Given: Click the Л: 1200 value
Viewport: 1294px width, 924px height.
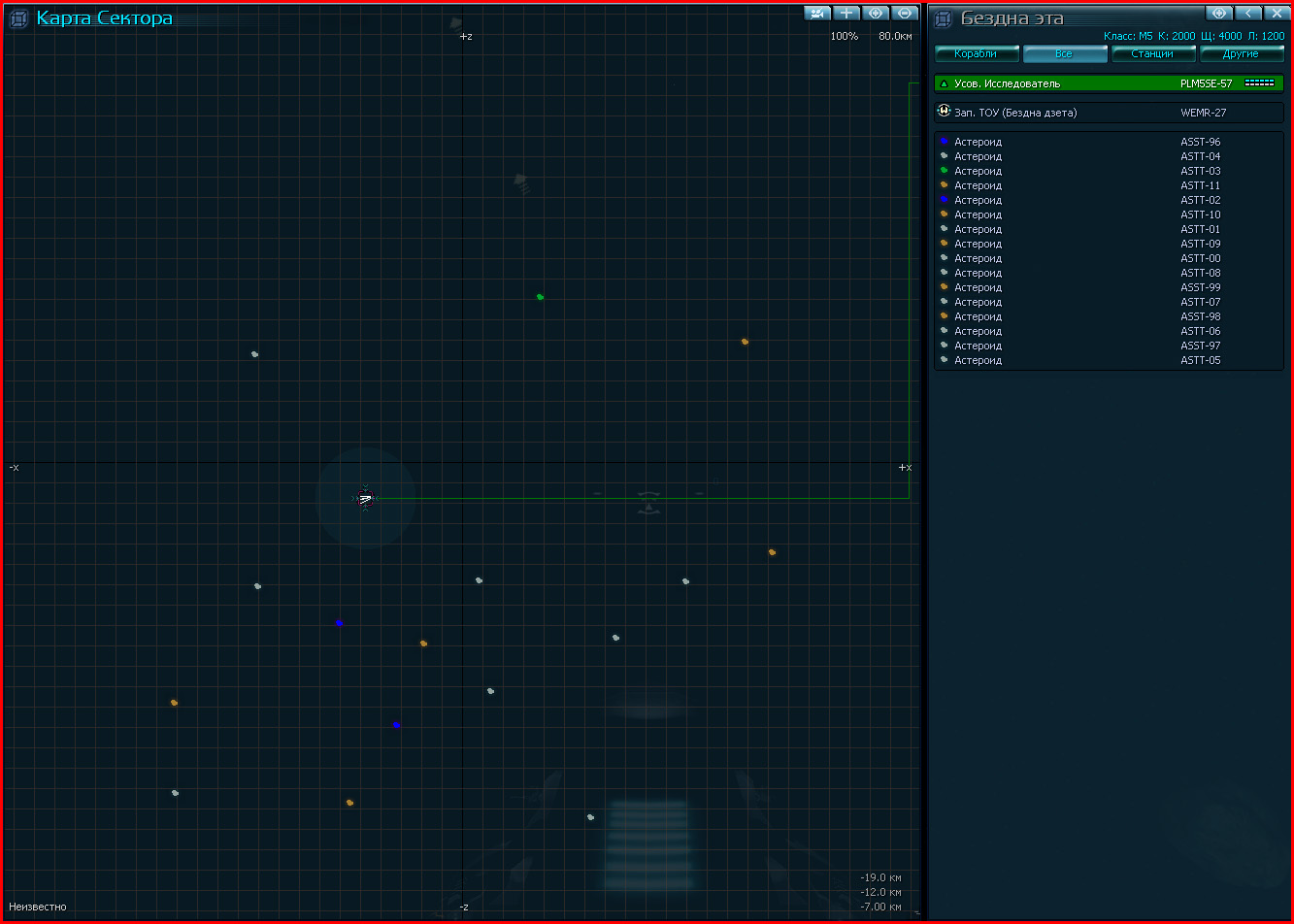Looking at the screenshot, I should [x=1266, y=36].
